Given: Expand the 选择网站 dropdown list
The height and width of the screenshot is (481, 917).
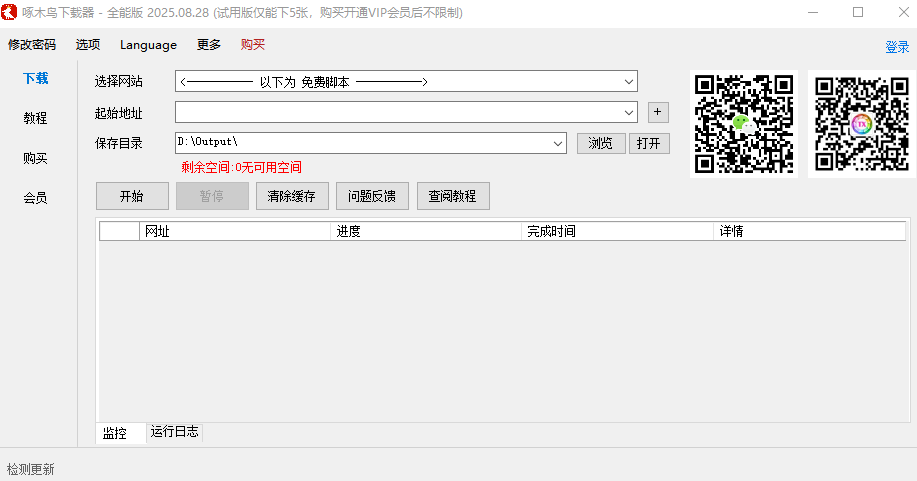Looking at the screenshot, I should click(x=629, y=82).
